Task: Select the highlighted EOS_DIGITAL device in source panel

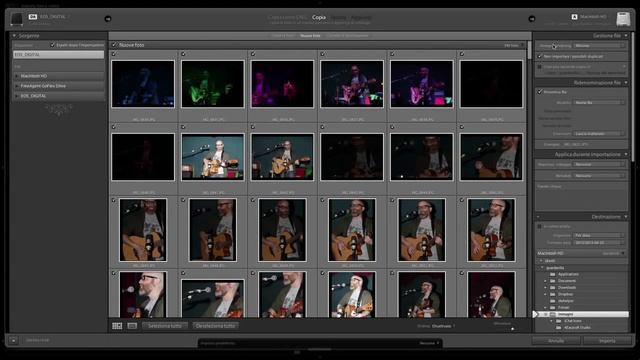Action: [x=58, y=55]
